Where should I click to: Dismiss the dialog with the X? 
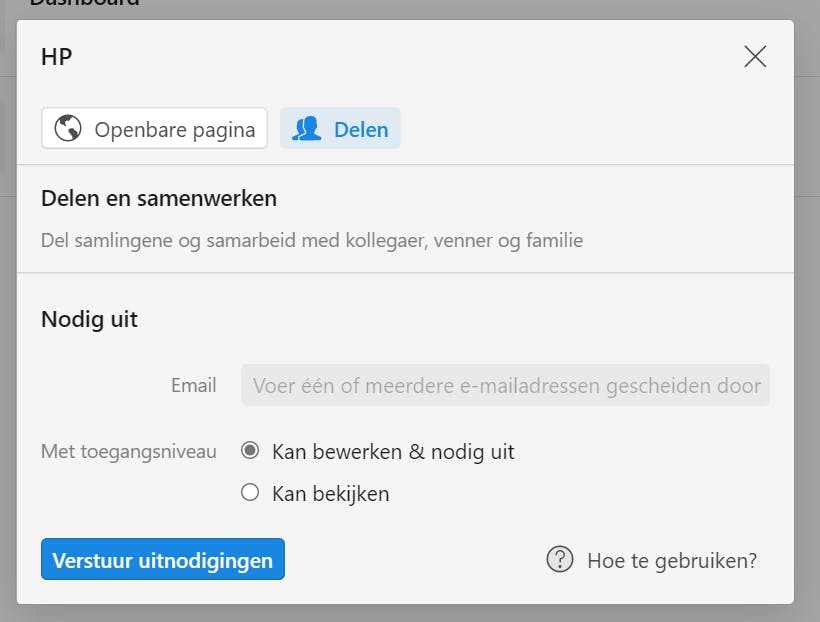pos(755,57)
